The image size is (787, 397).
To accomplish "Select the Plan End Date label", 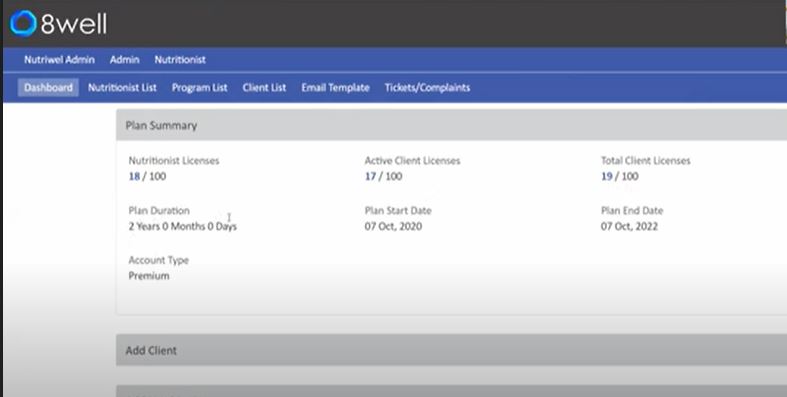I will click(x=632, y=210).
